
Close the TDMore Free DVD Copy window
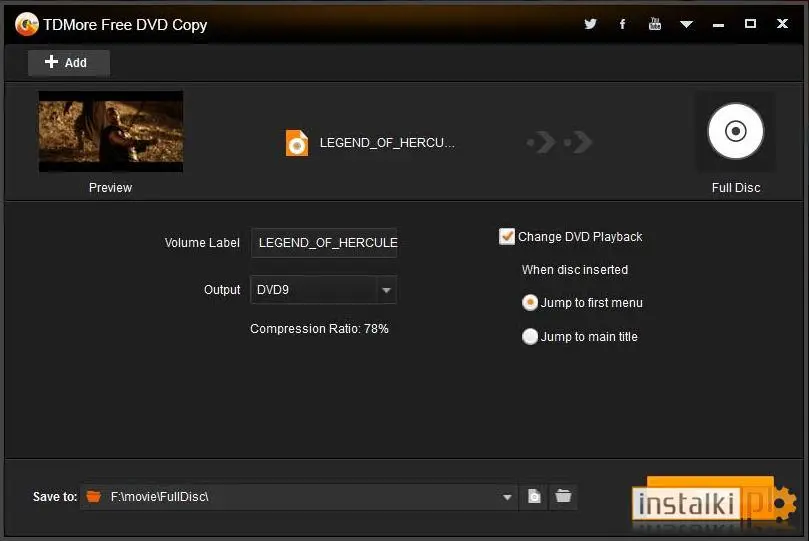[782, 24]
